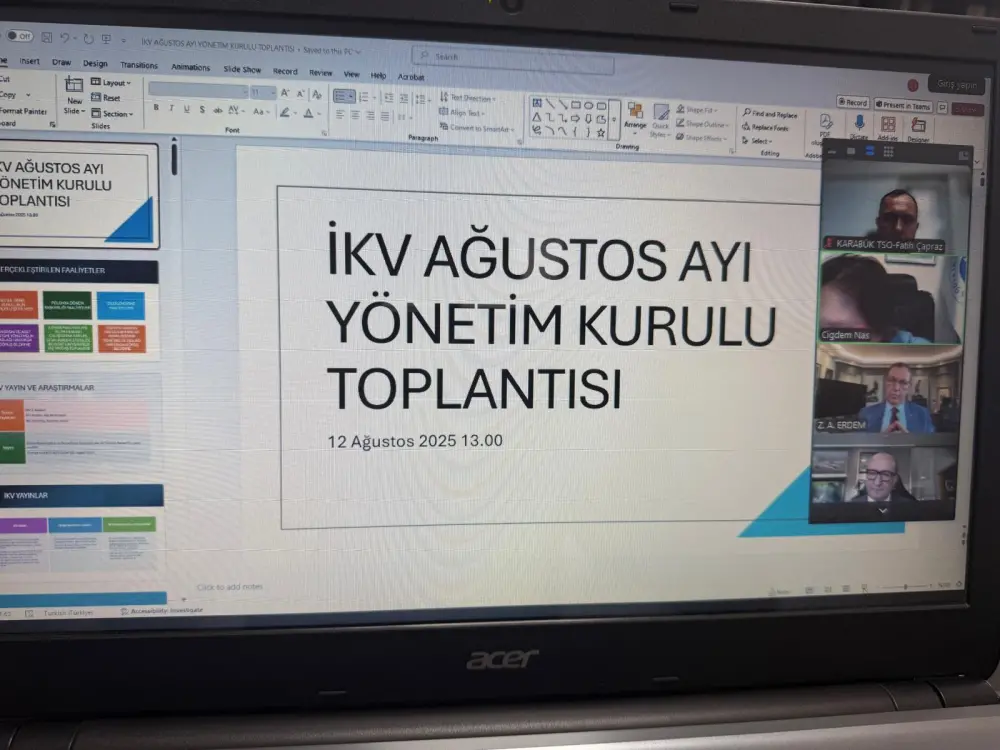Image resolution: width=1000 pixels, height=750 pixels.
Task: Toggle the AutoSave switch off/on
Action: pyautogui.click(x=20, y=36)
